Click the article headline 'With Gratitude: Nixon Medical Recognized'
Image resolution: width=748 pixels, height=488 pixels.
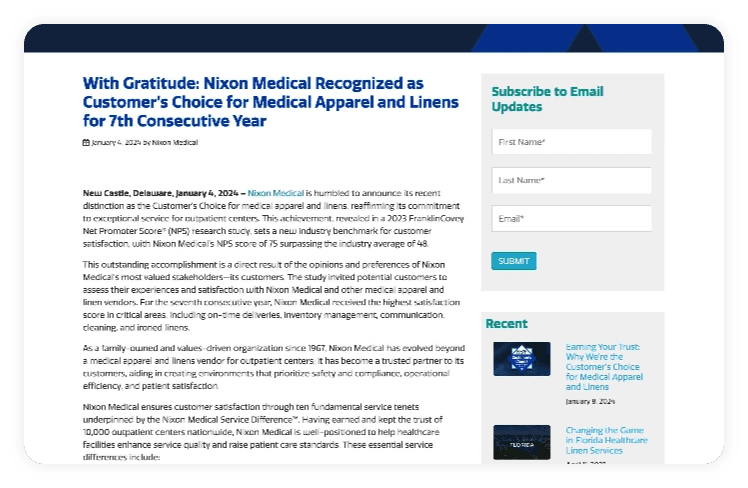tap(270, 102)
